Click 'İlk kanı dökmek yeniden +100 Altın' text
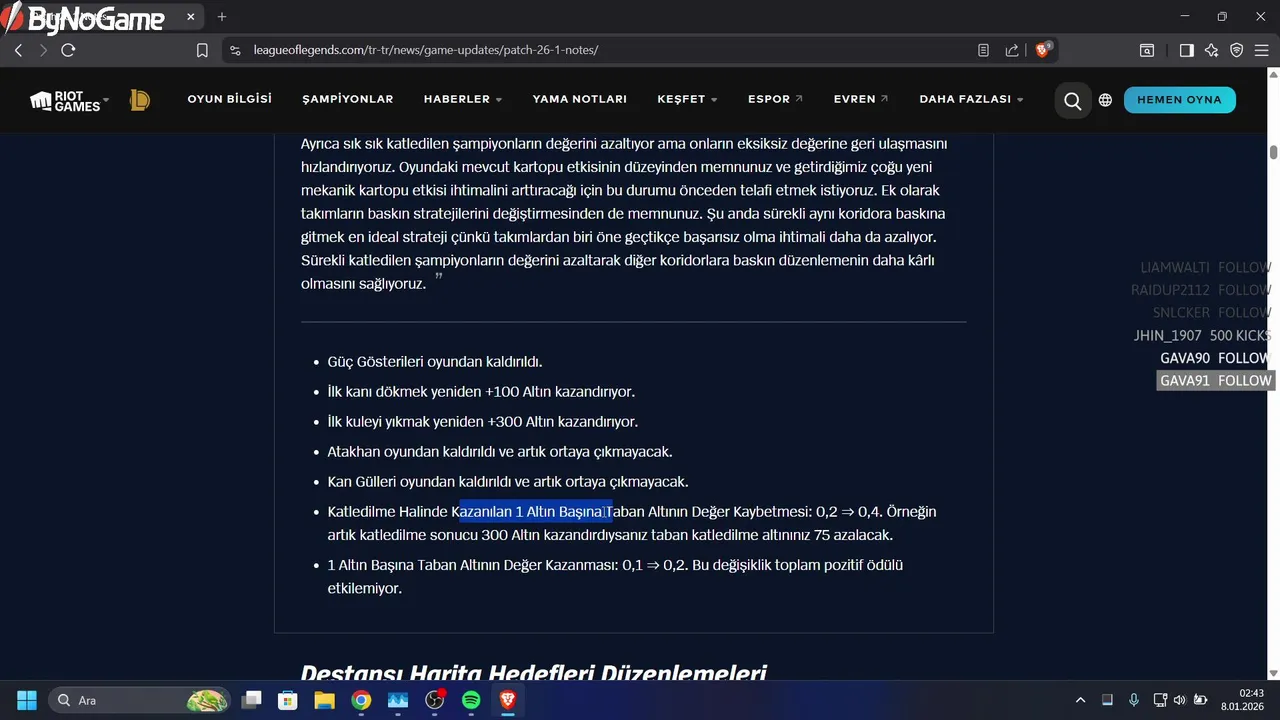Screen dimensions: 1280x720 click(481, 392)
